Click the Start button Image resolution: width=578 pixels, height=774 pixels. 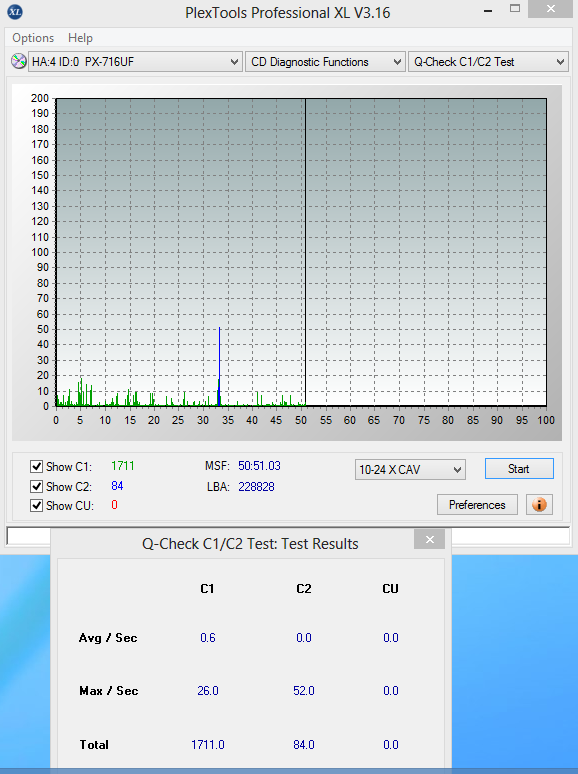tap(519, 468)
